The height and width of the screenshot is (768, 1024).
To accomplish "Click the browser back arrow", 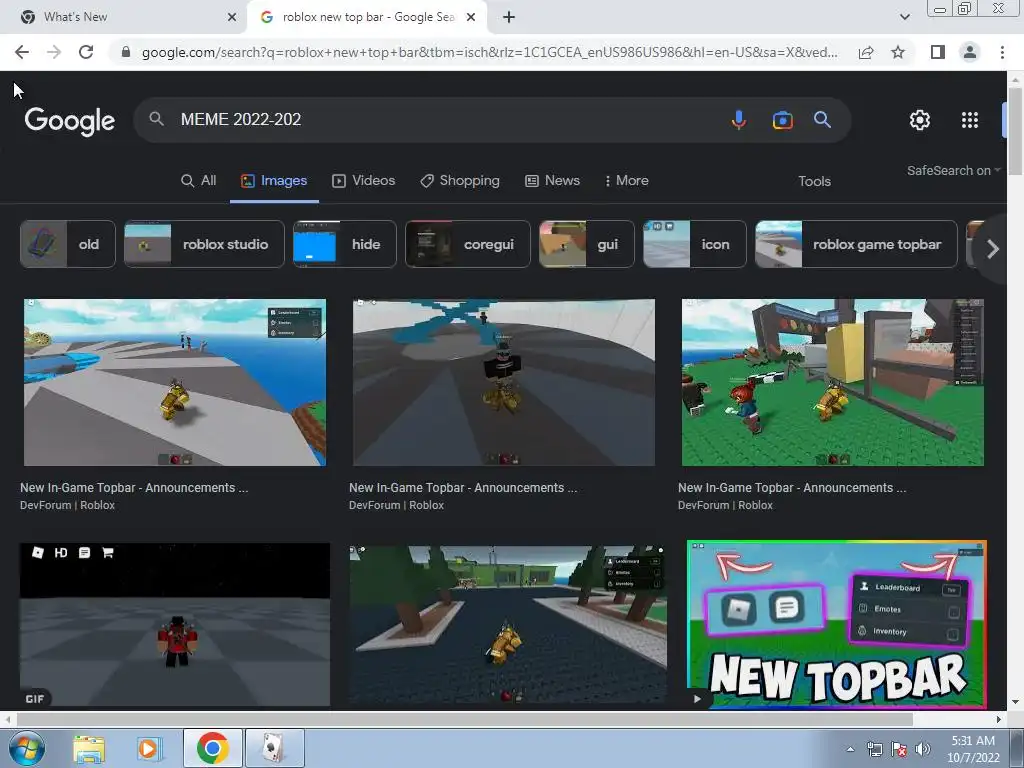I will [x=22, y=52].
